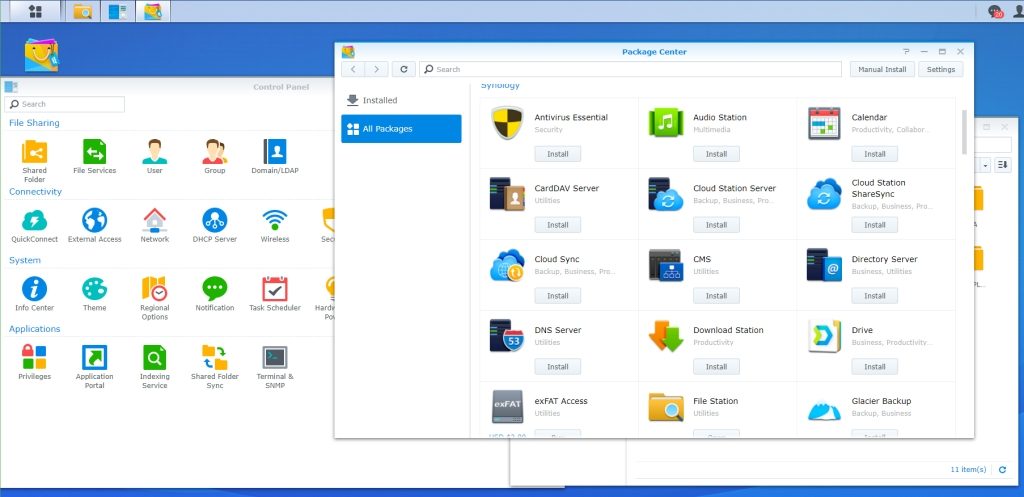The height and width of the screenshot is (497, 1024).
Task: Install the Cloud Sync package
Action: pyautogui.click(x=557, y=296)
